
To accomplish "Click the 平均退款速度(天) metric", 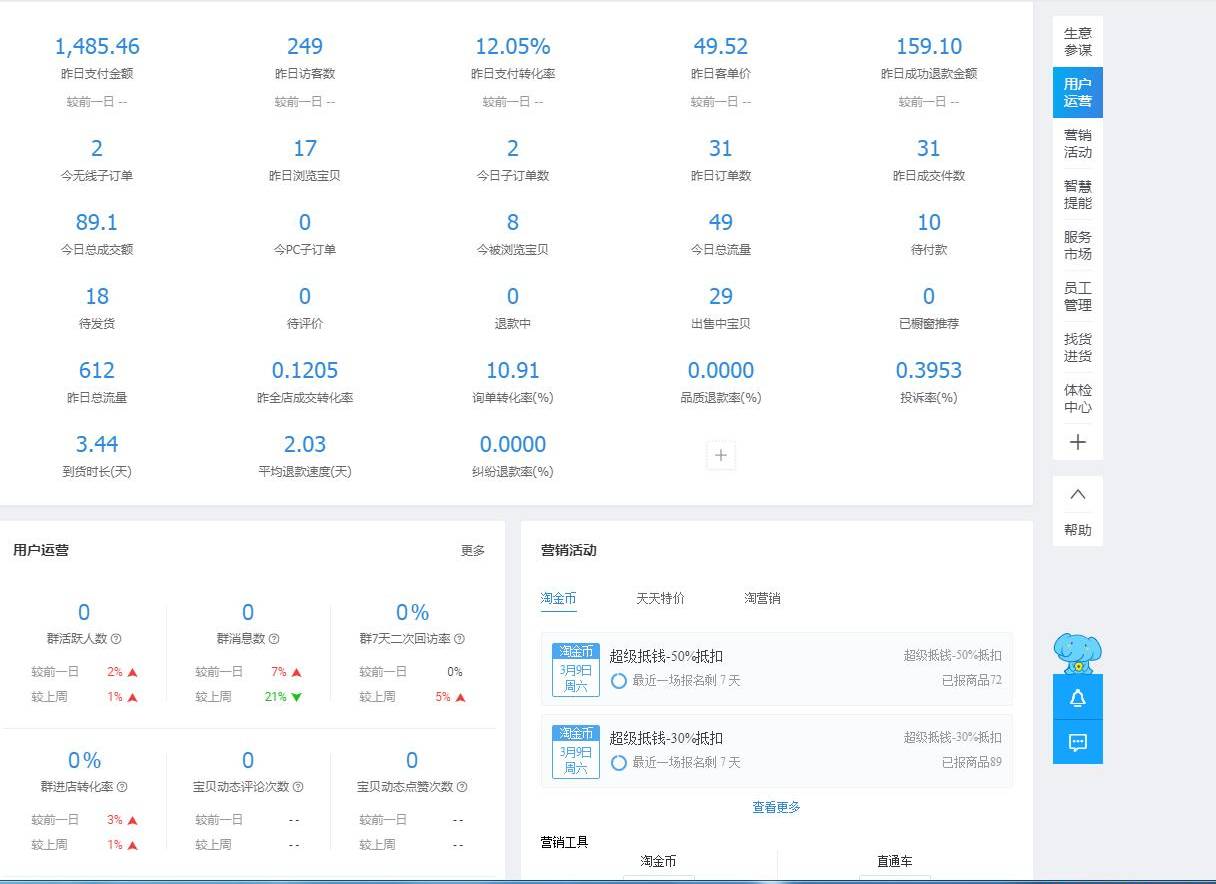I will pos(305,456).
